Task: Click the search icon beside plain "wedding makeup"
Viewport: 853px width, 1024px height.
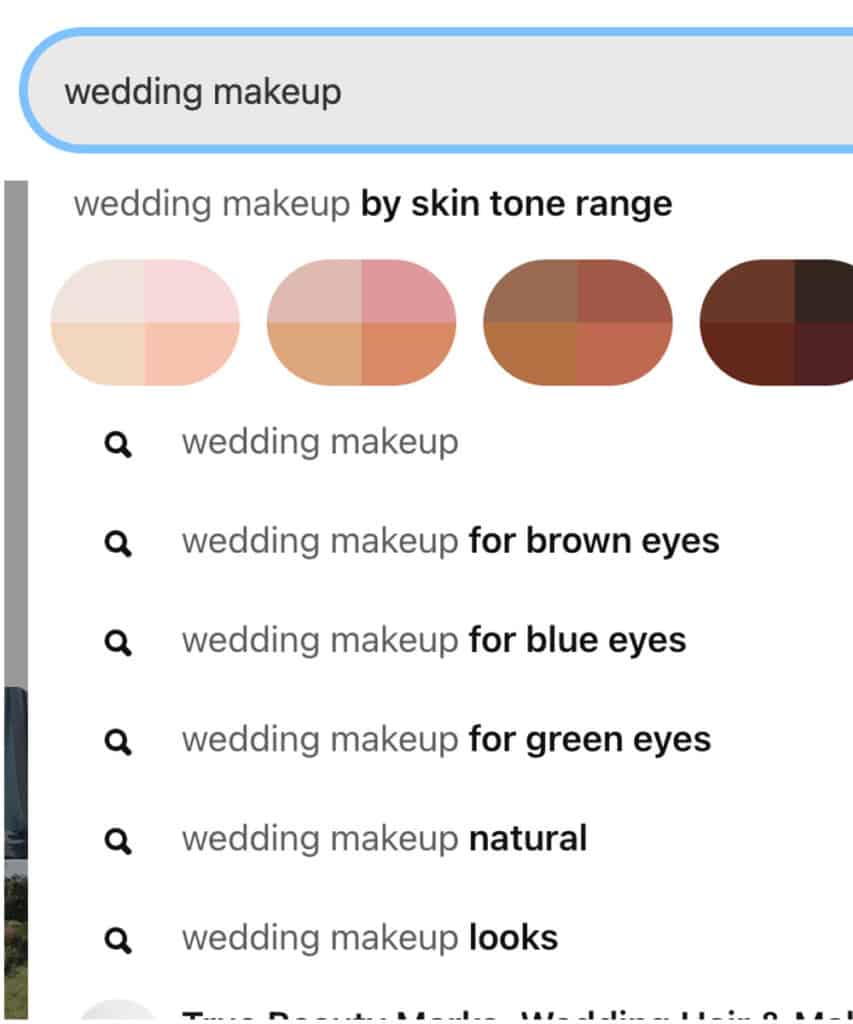Action: click(x=118, y=444)
